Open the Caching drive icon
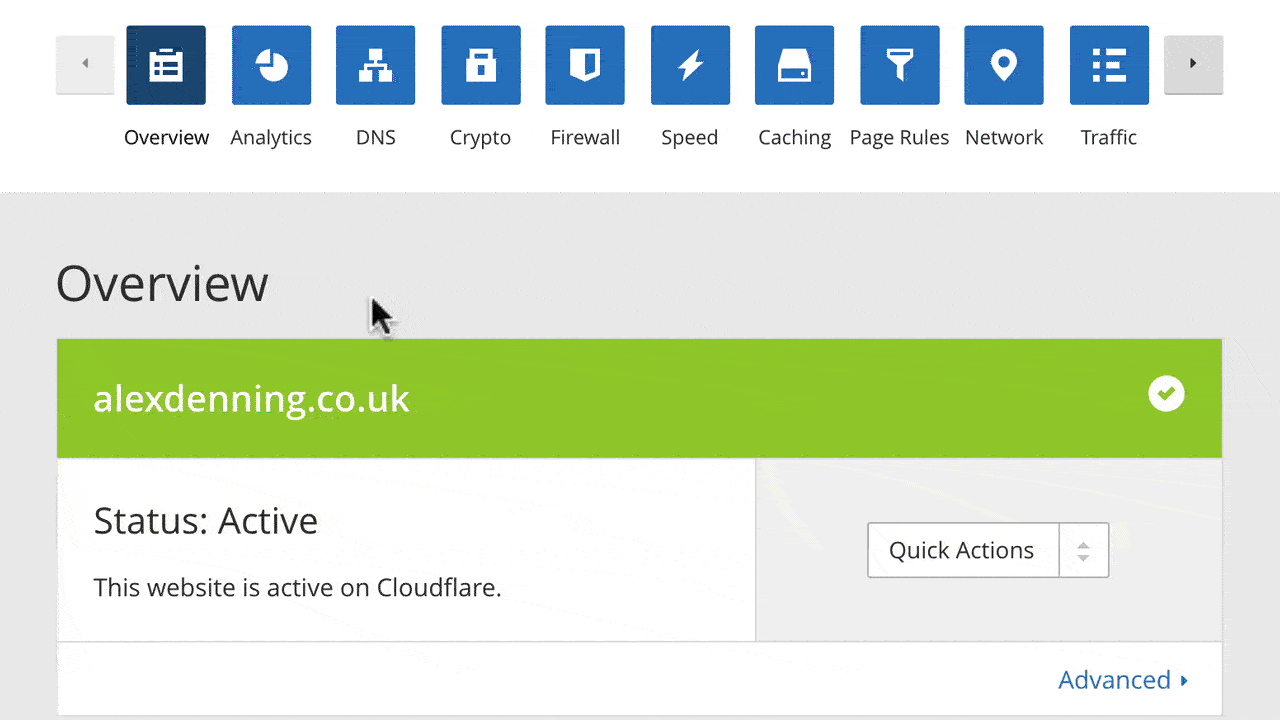This screenshot has width=1280, height=720. (794, 65)
